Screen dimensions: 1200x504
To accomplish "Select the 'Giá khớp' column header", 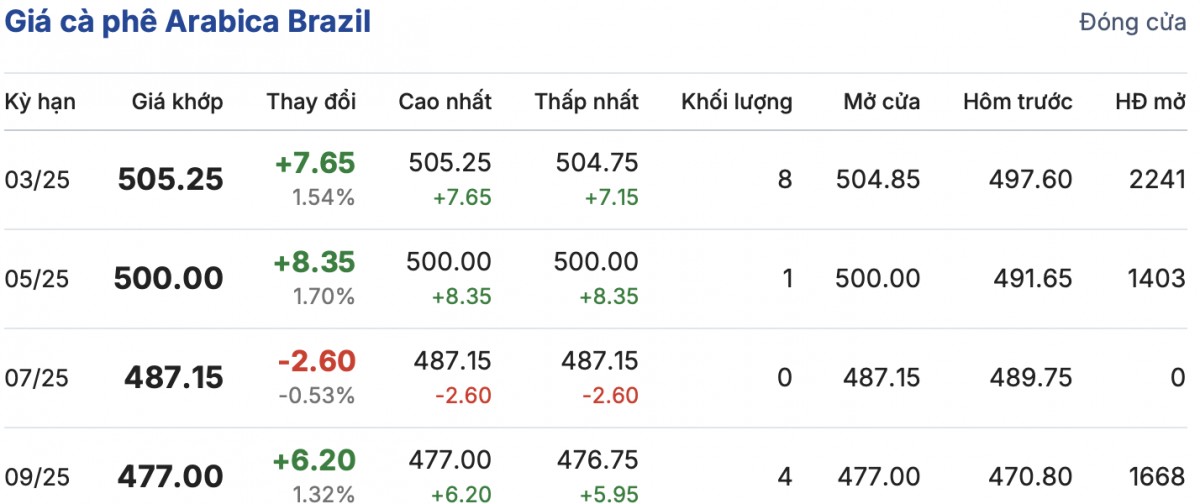I will (x=178, y=101).
